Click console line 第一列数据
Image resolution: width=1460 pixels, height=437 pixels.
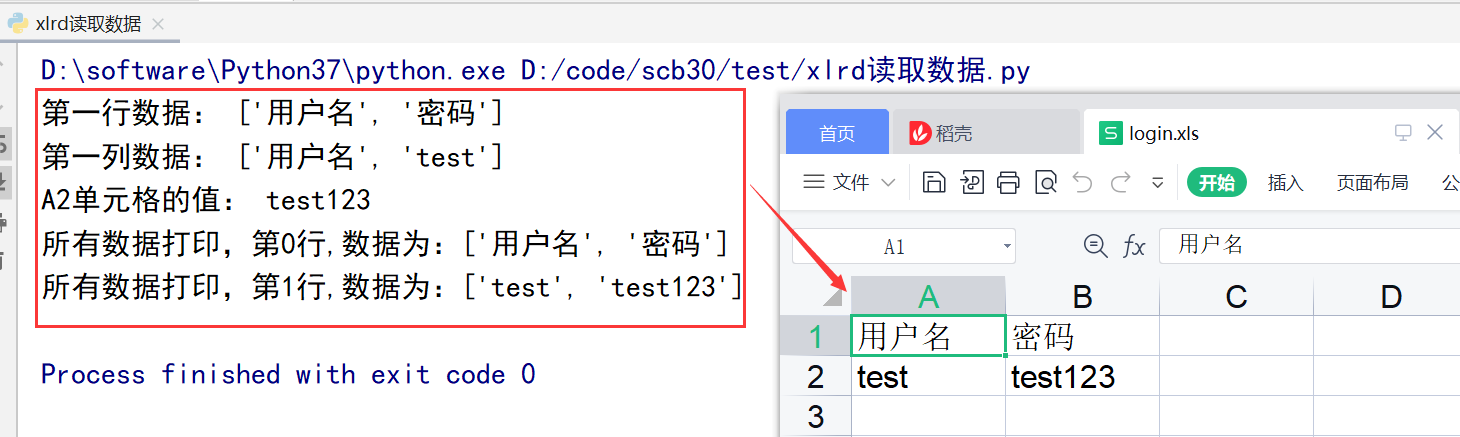click(x=272, y=158)
